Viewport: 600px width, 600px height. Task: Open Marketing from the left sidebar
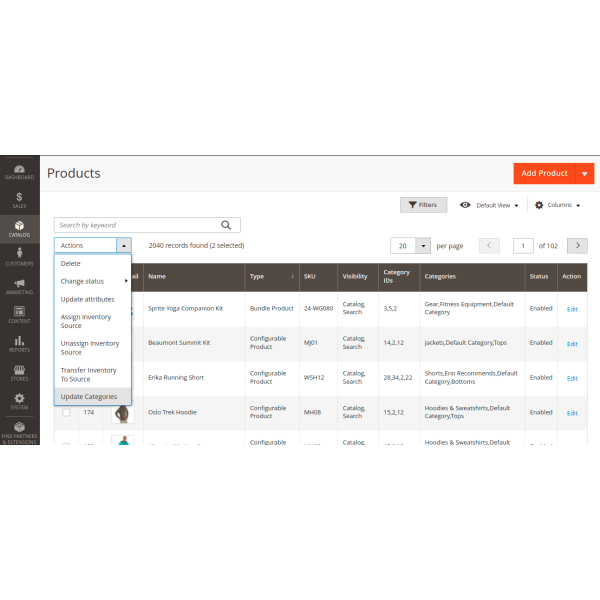[20, 285]
